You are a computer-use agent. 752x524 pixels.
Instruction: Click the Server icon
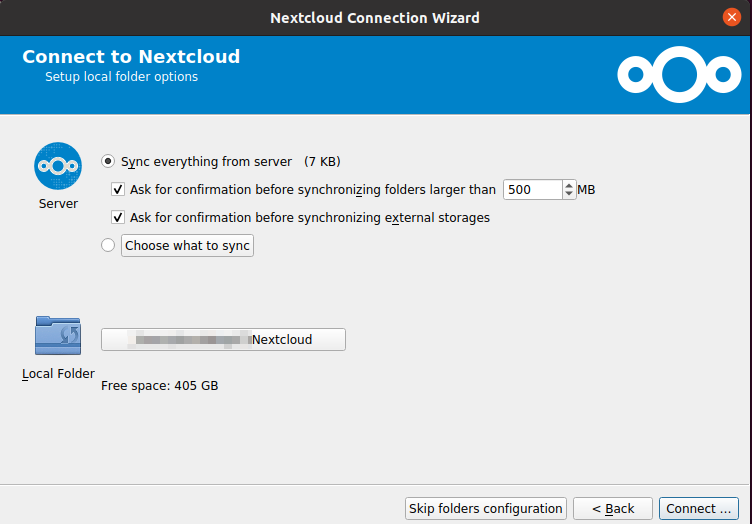pyautogui.click(x=57, y=166)
